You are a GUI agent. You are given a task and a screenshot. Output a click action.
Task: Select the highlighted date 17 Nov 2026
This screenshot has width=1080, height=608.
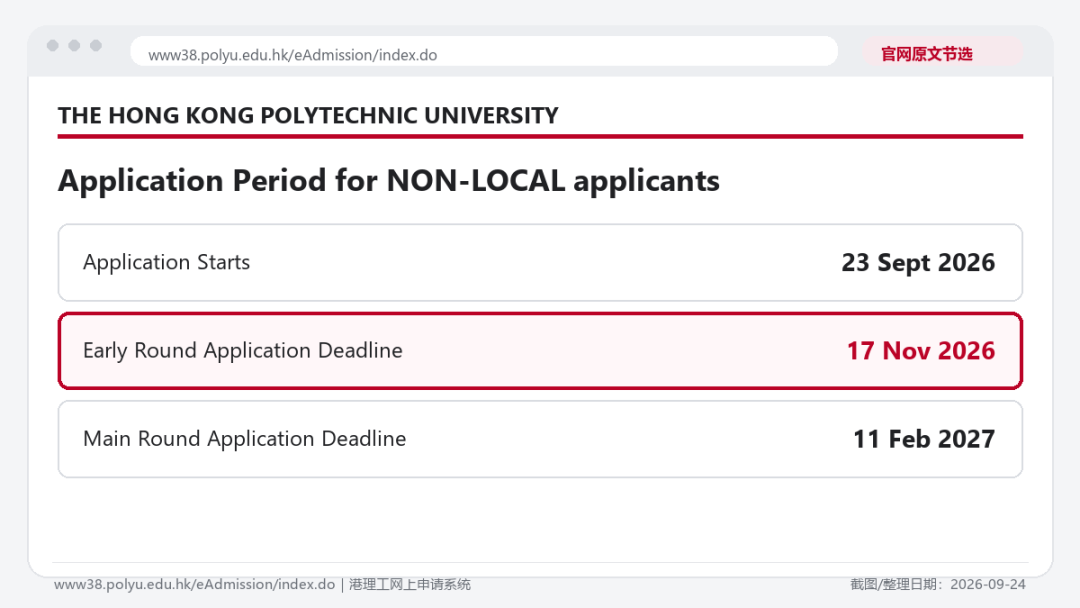pos(920,350)
